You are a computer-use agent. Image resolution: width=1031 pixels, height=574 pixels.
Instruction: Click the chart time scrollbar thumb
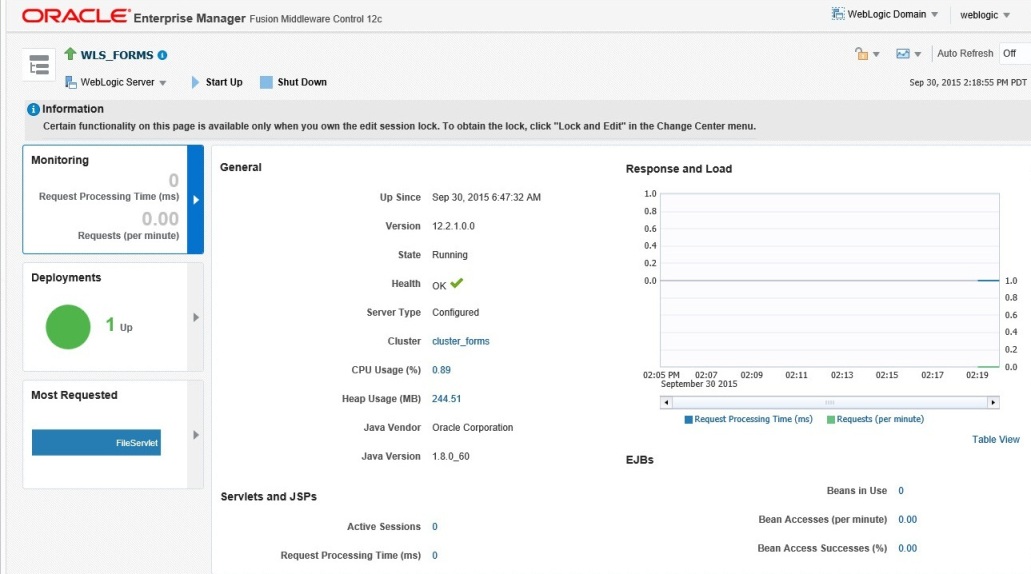pos(830,402)
